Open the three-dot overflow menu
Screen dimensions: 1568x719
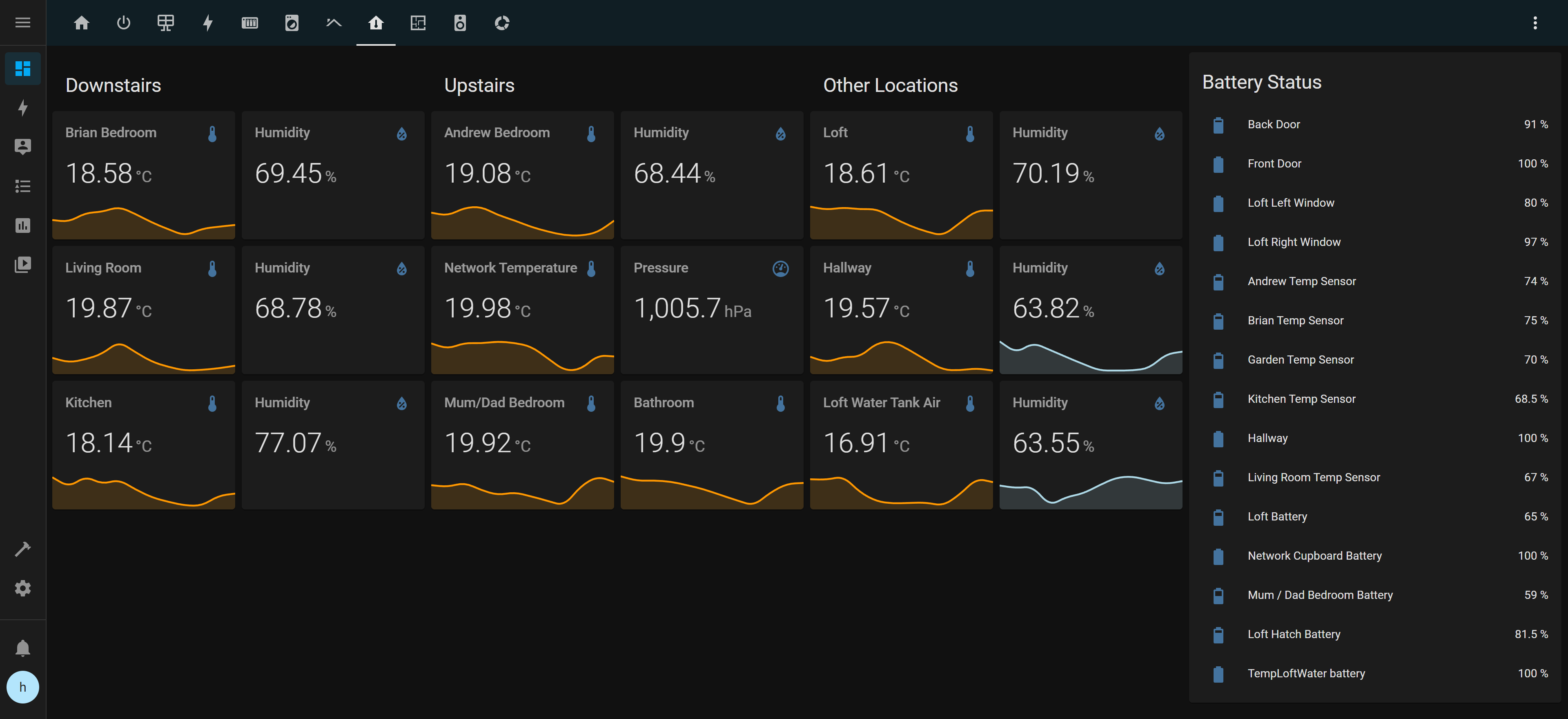1535,23
